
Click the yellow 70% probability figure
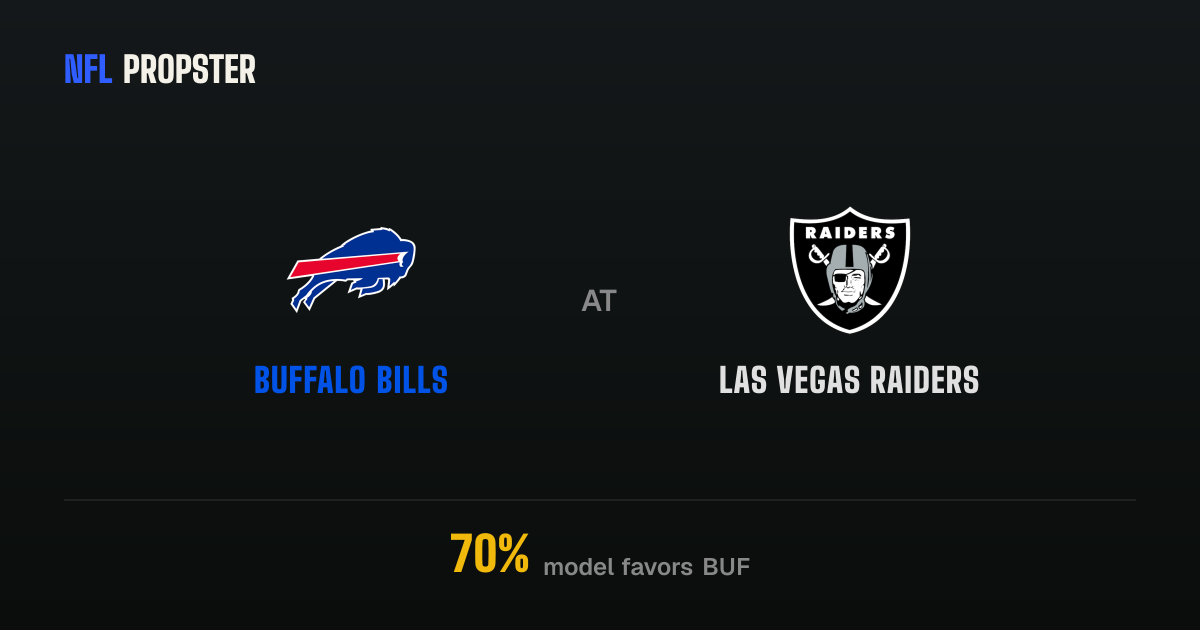point(489,554)
